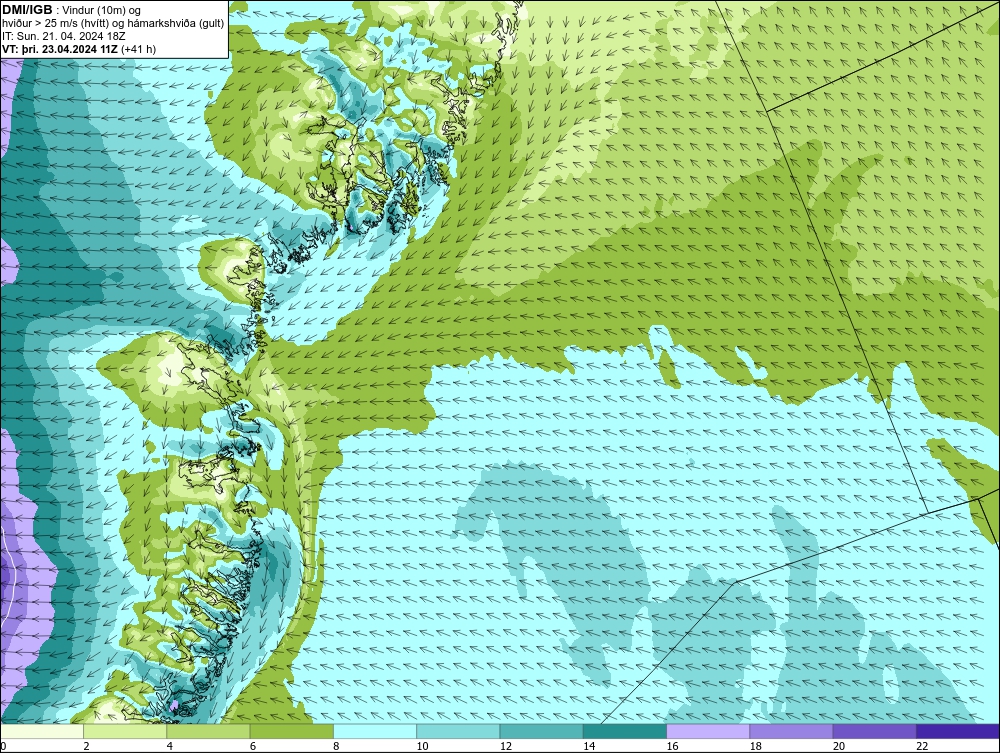This screenshot has width=1000, height=753.
Task: Click the legend label '4'
Action: coord(170,747)
